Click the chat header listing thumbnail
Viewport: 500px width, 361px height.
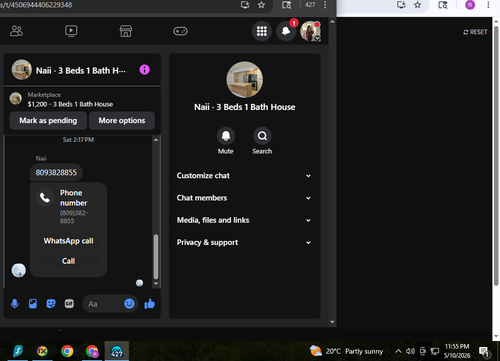(x=22, y=69)
